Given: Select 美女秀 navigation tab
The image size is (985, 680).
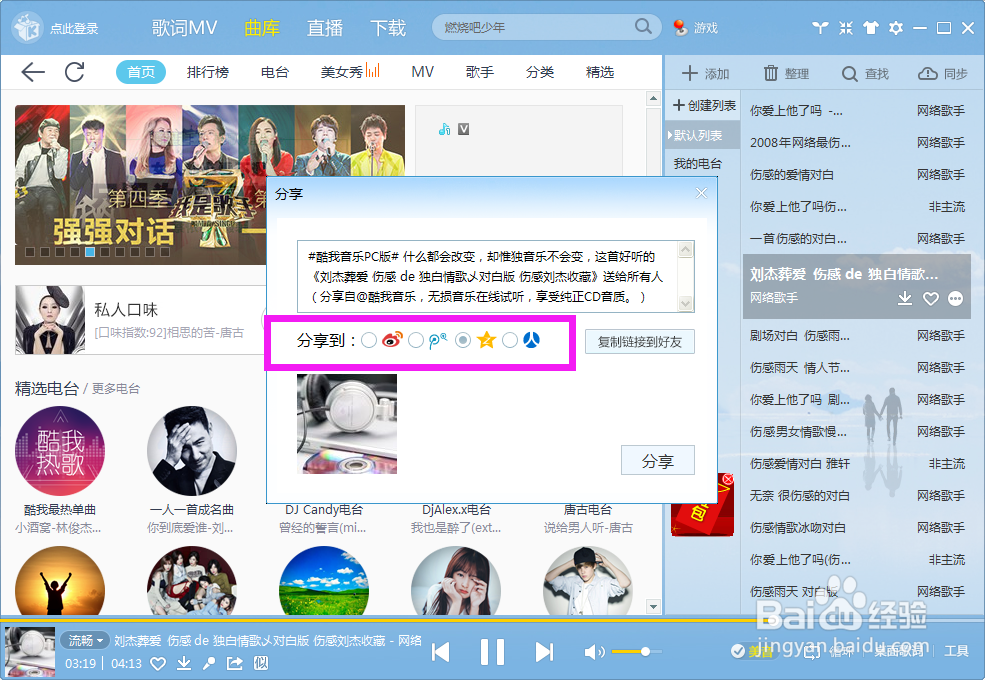Looking at the screenshot, I should tap(350, 72).
